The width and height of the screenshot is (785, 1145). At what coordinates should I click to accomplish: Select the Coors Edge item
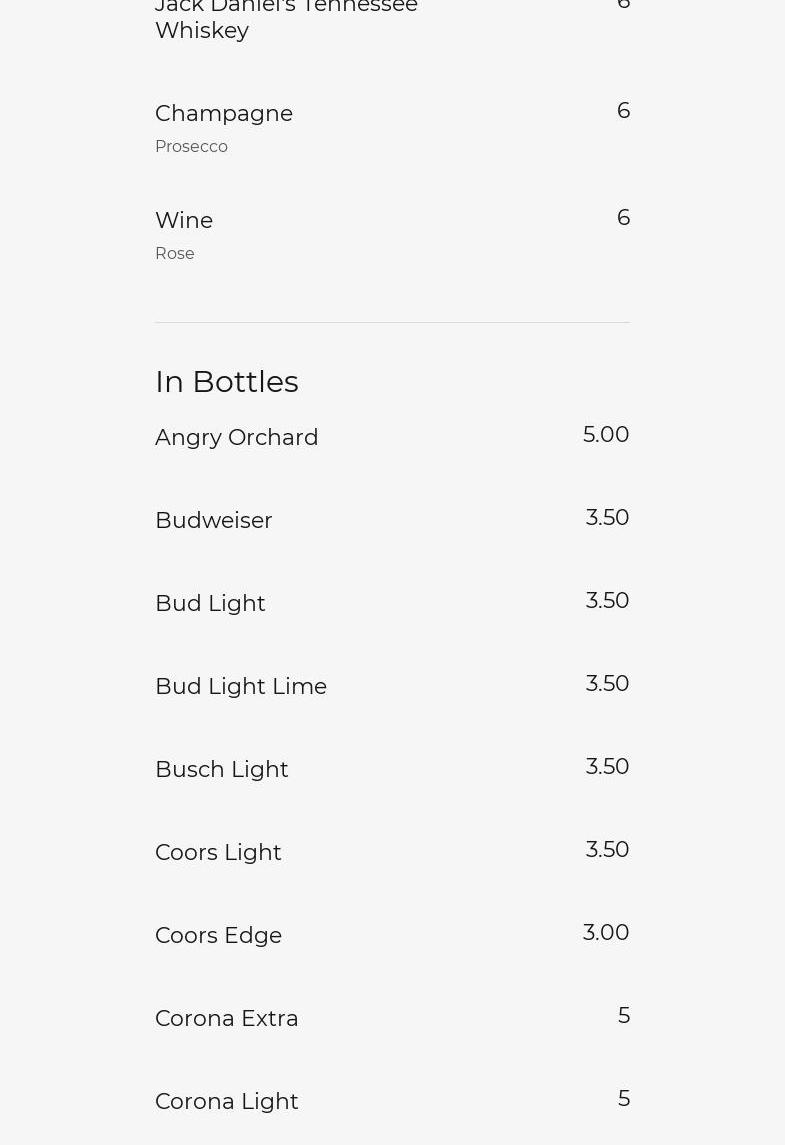tap(218, 935)
